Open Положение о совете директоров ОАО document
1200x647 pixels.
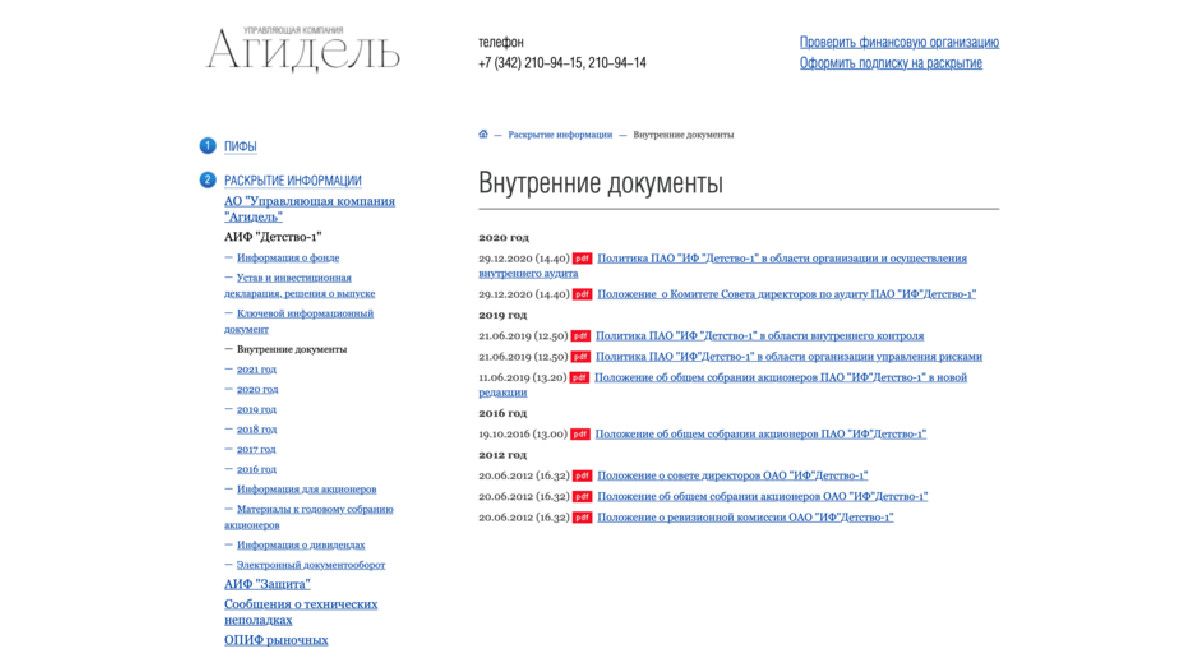732,476
